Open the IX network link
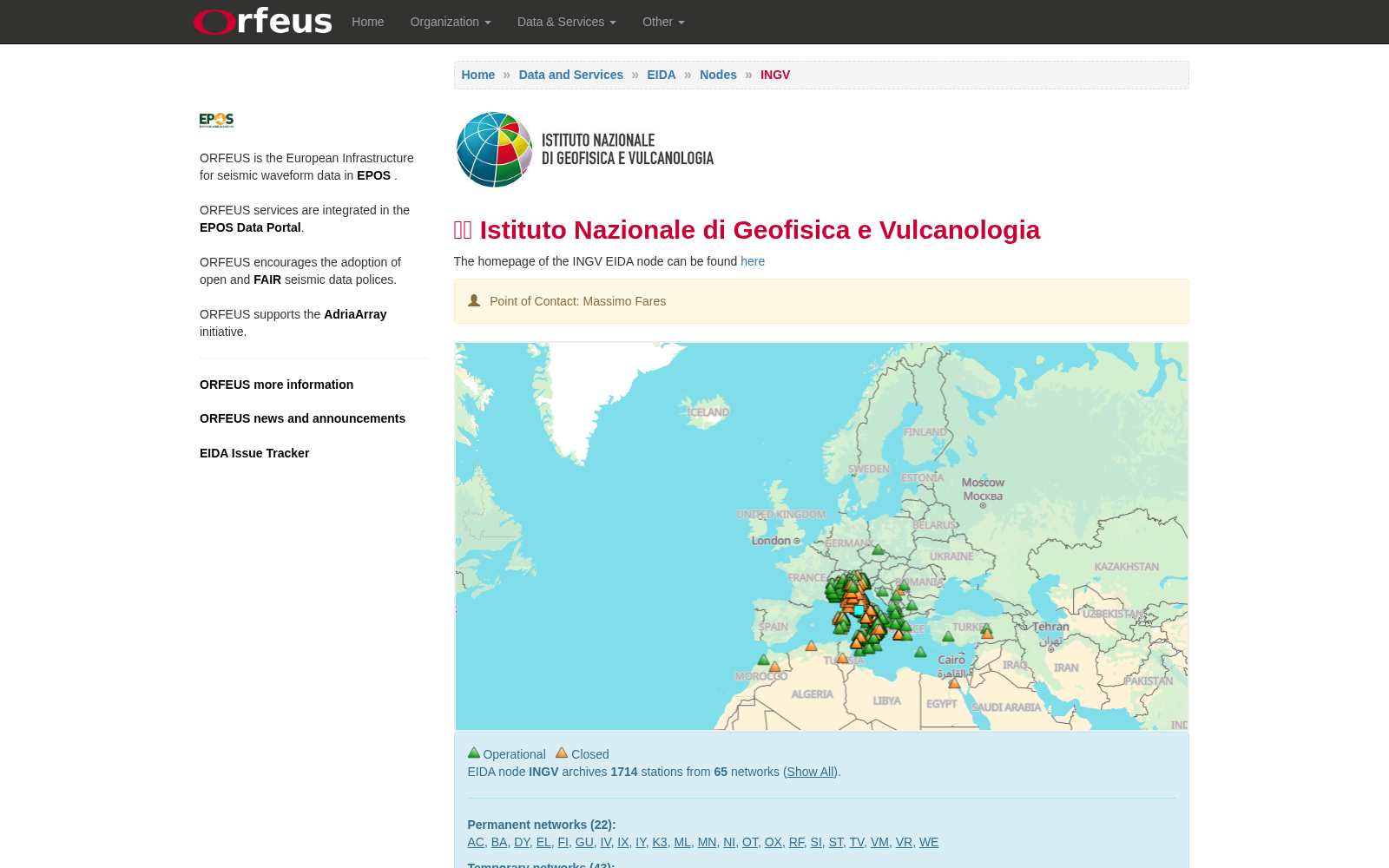 (x=623, y=842)
